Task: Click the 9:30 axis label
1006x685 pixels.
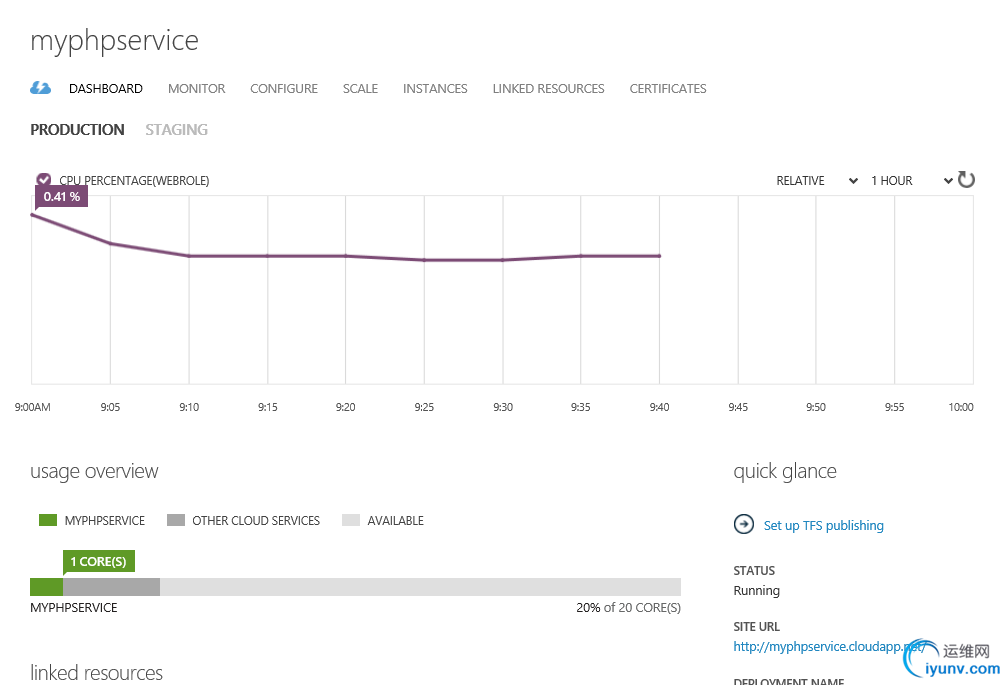Action: (503, 407)
